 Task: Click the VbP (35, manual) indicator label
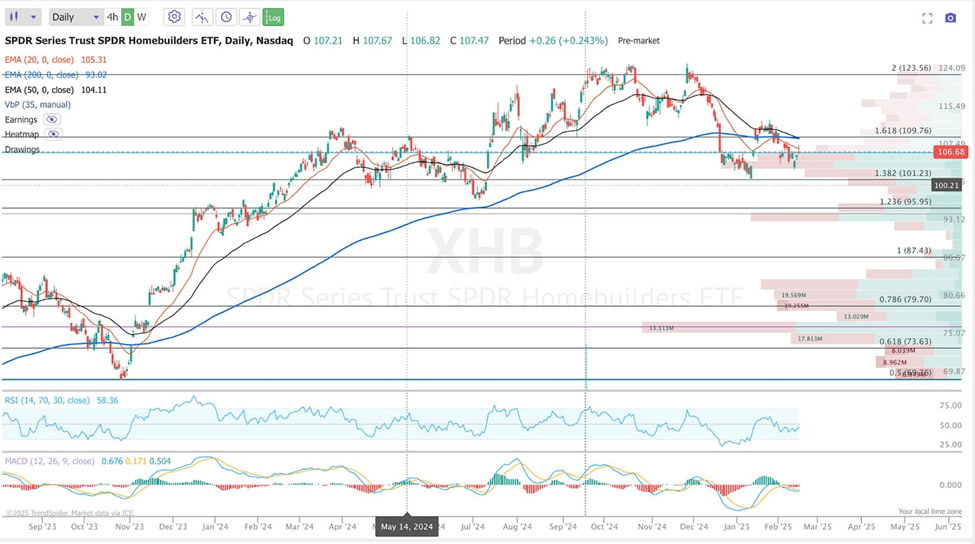pos(38,104)
